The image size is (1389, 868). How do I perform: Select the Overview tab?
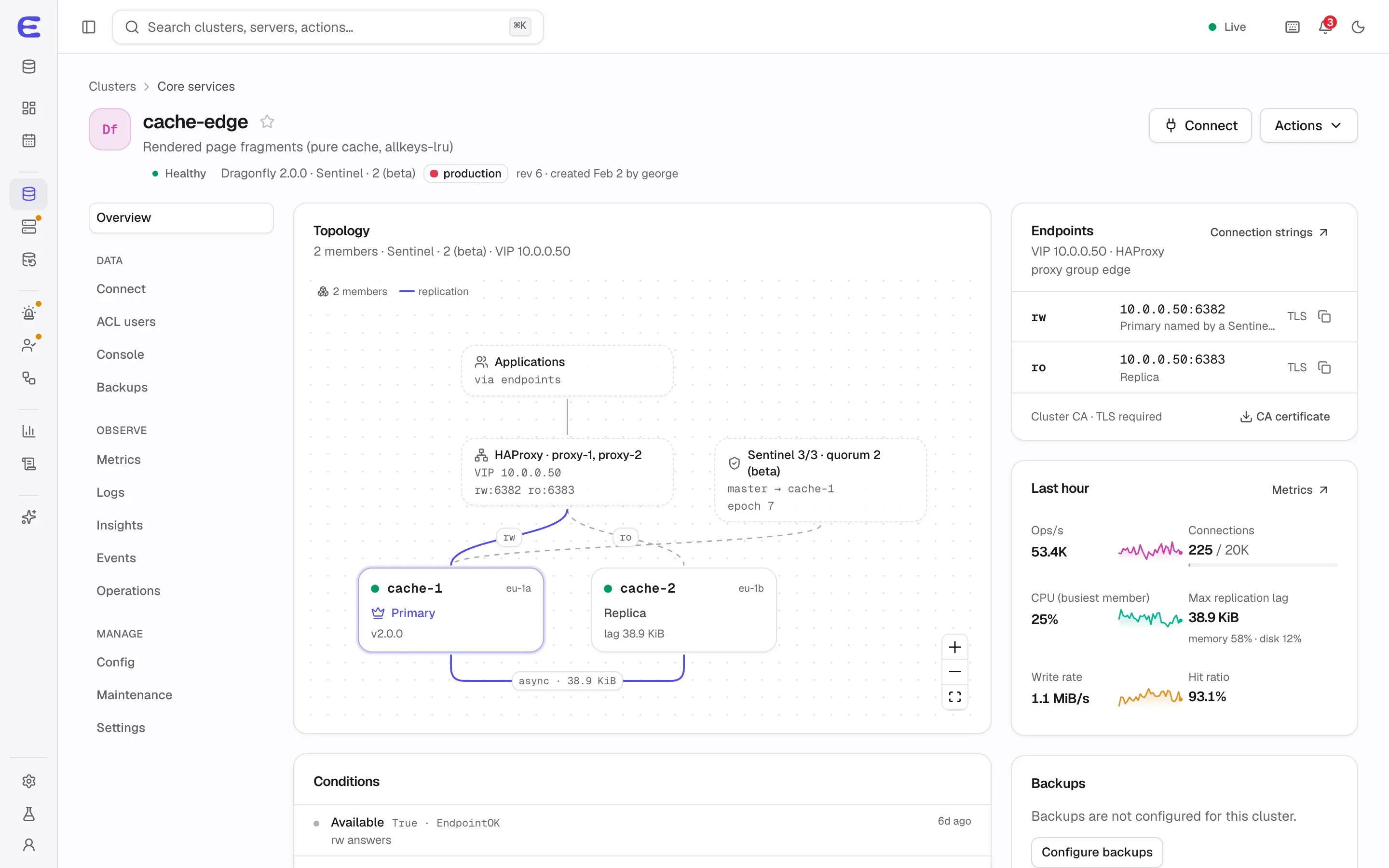point(181,217)
